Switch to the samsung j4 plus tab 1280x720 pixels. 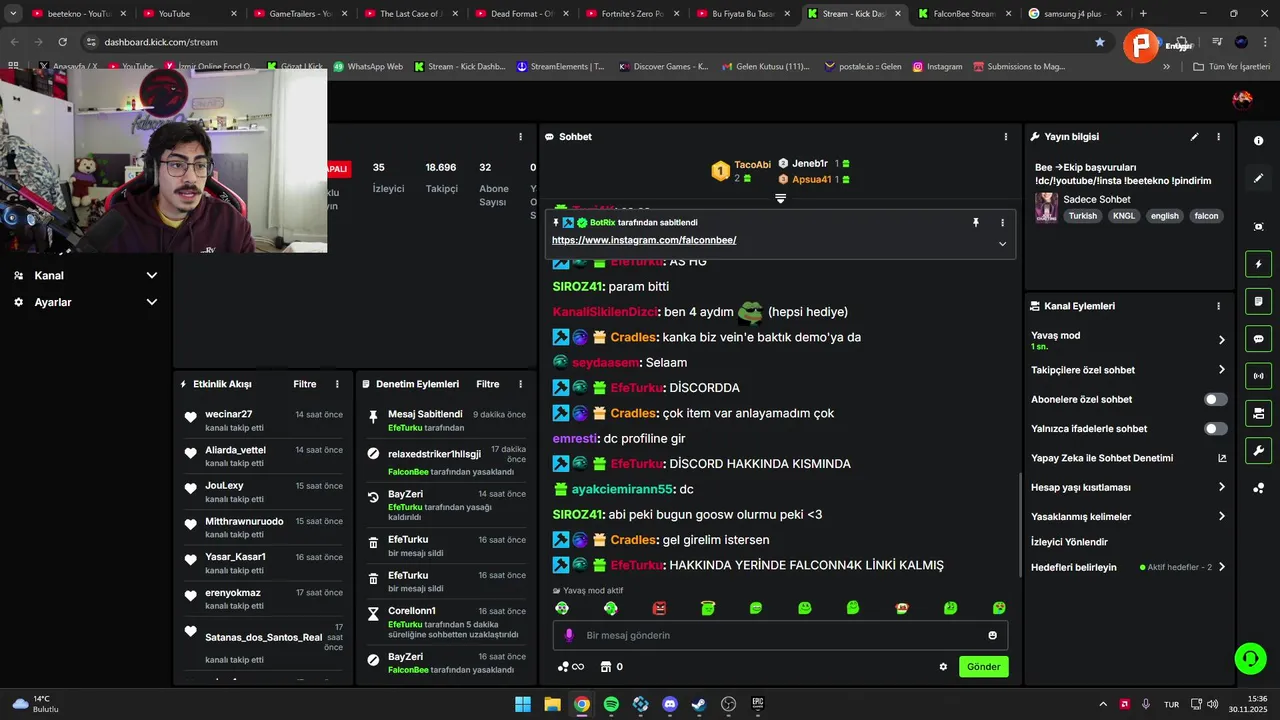pyautogui.click(x=1075, y=14)
